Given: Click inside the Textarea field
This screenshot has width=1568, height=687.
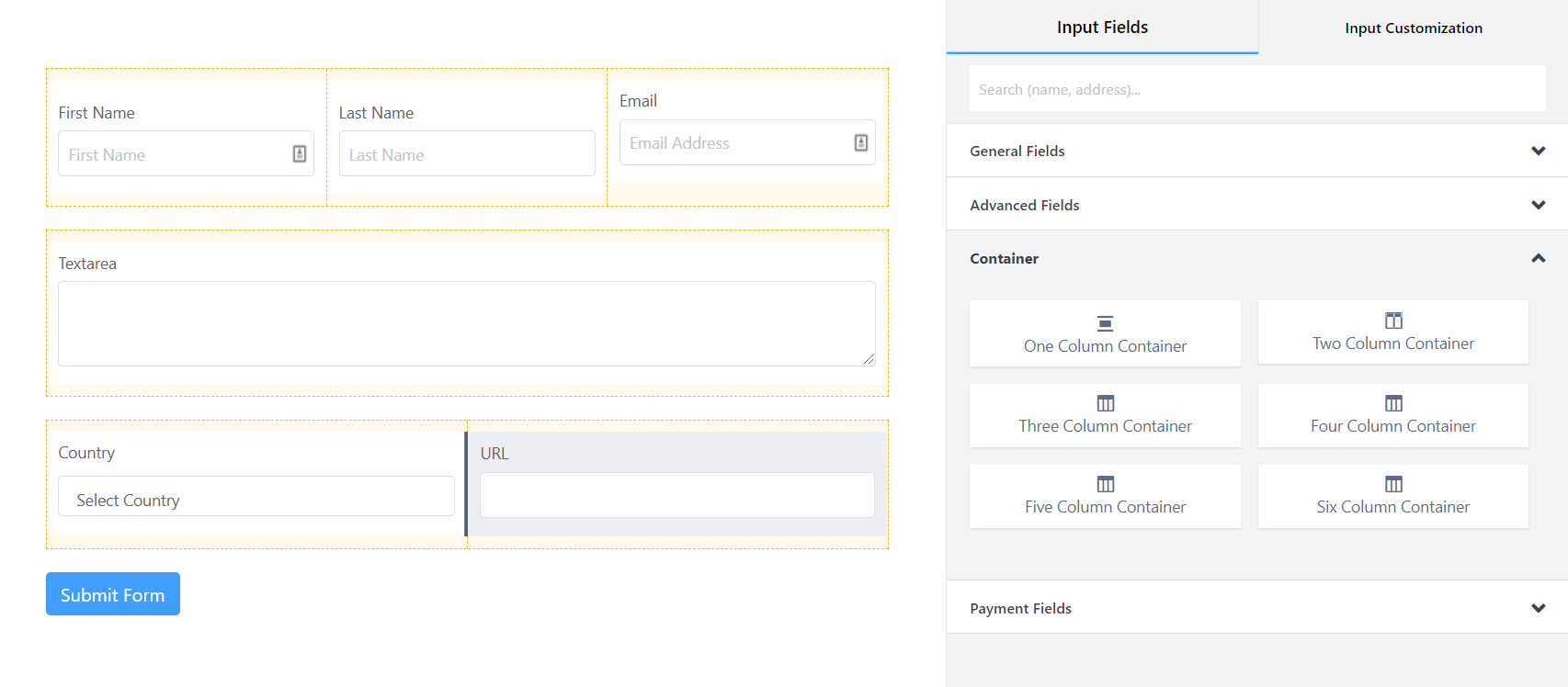Looking at the screenshot, I should tap(466, 323).
